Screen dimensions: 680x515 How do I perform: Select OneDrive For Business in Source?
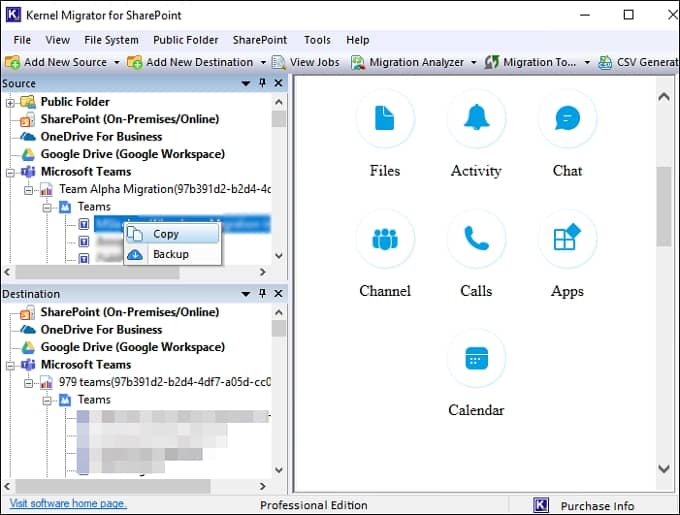tap(101, 137)
